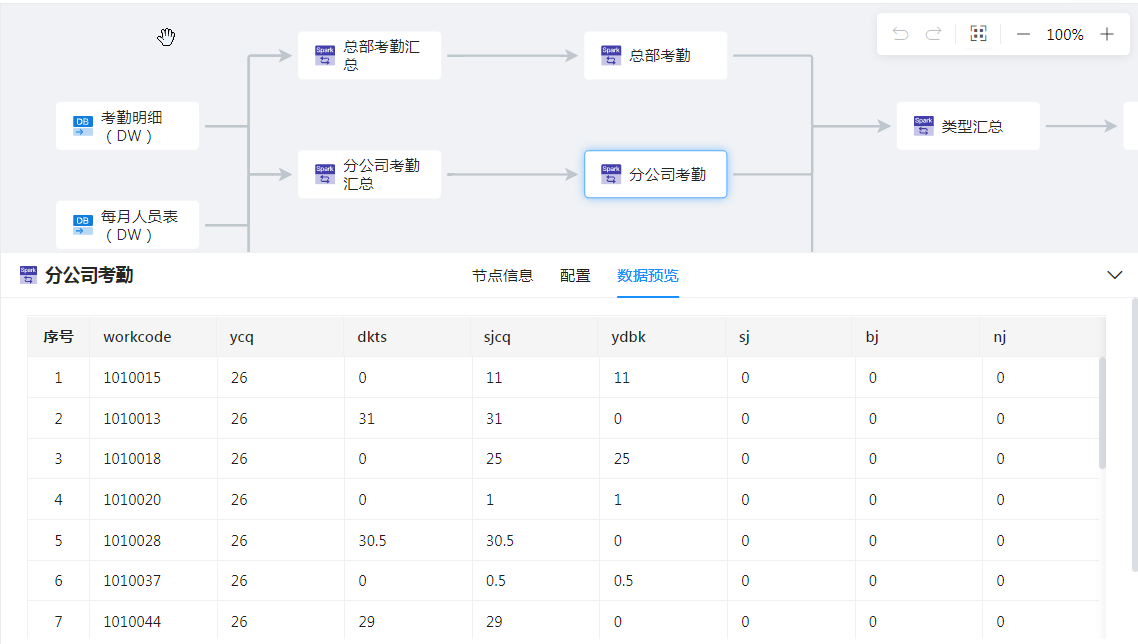Click the redo arrow icon
The width and height of the screenshot is (1138, 644).
click(933, 35)
